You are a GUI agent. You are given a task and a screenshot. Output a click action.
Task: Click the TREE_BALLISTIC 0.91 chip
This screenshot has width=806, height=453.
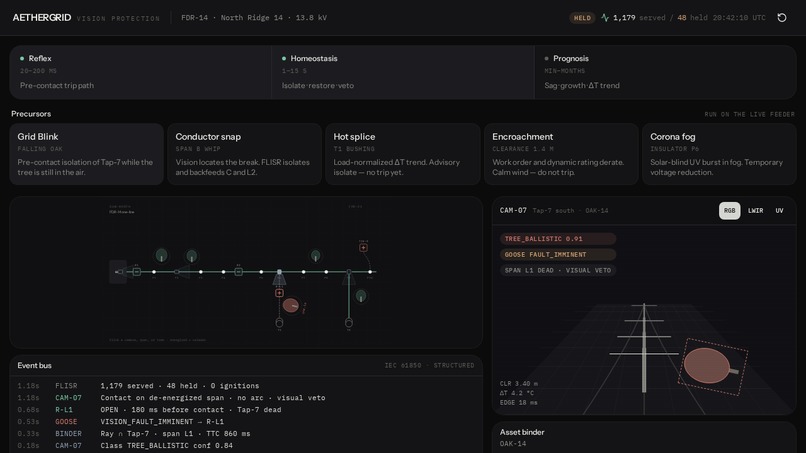point(558,239)
